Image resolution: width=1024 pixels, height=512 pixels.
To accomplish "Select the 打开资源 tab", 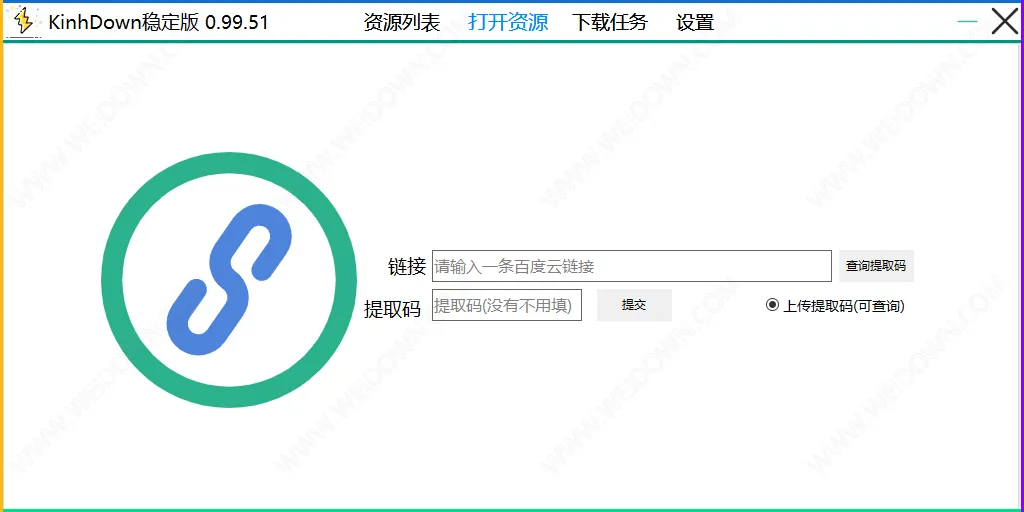I will coord(508,22).
